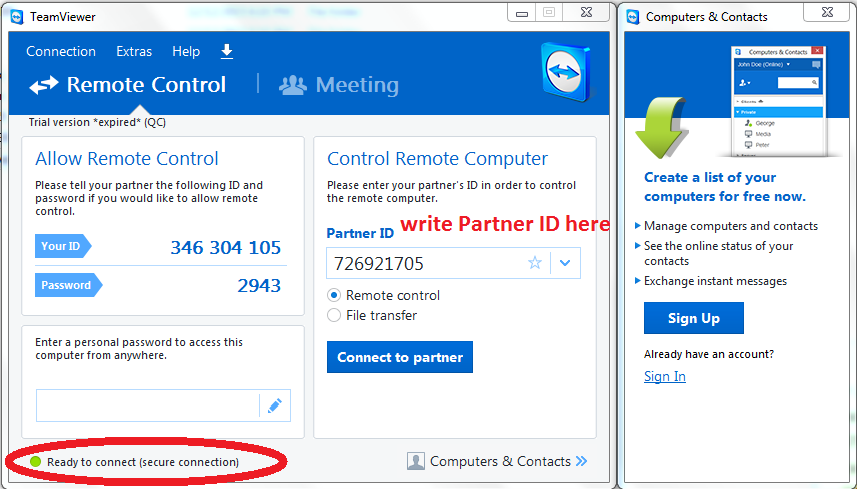Click the personal password input field
The image size is (857, 489).
coord(148,405)
